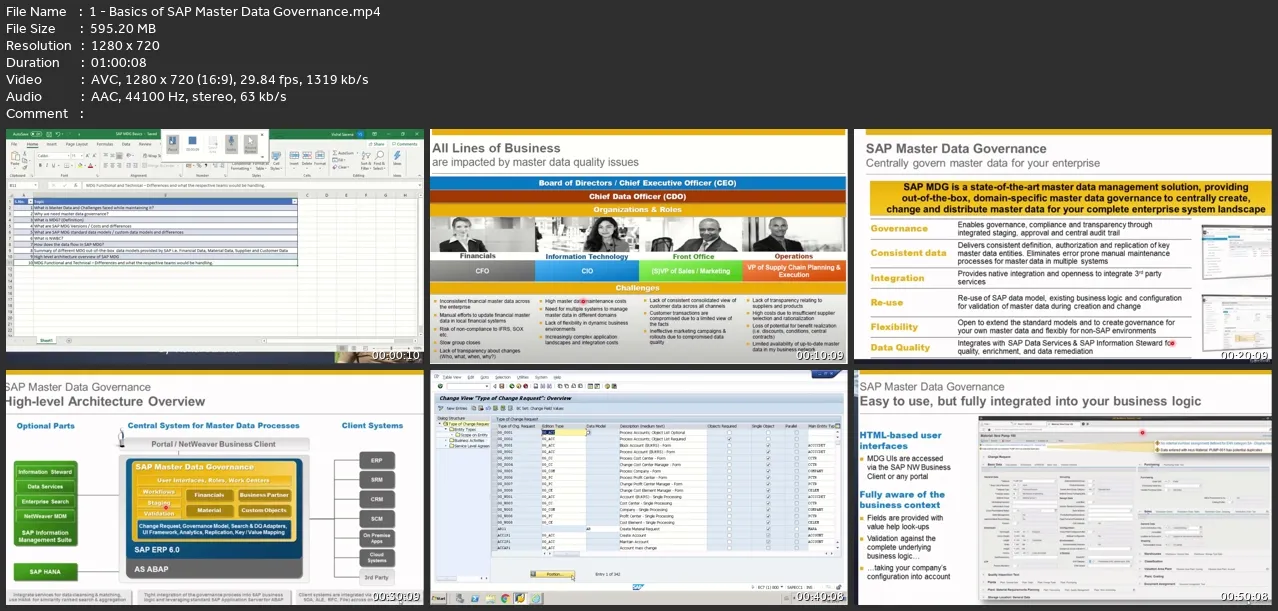The image size is (1278, 611).
Task: Toggle Single Object for Create Material Request row
Action: pyautogui.click(x=768, y=529)
